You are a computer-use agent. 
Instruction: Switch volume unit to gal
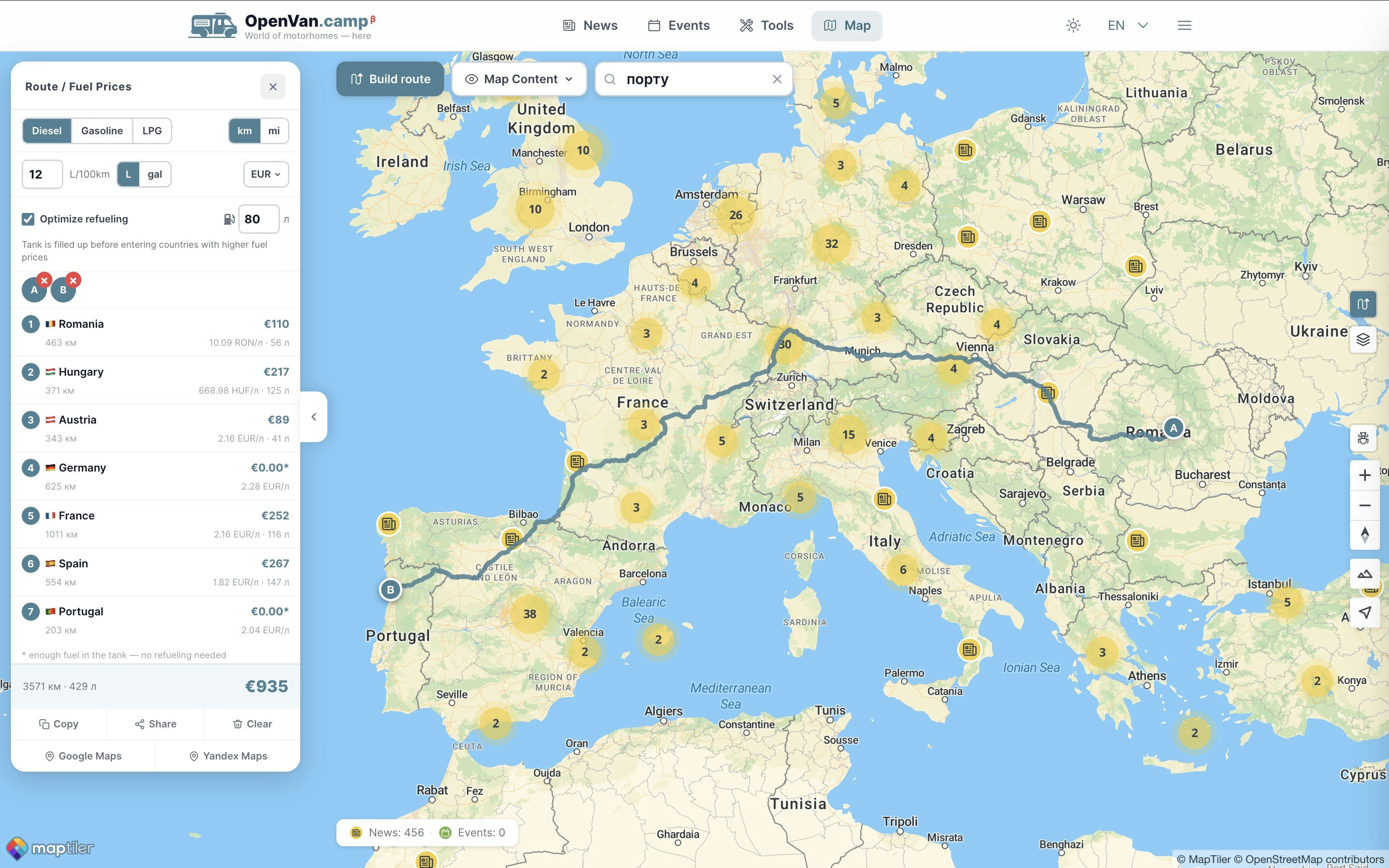[x=154, y=175]
